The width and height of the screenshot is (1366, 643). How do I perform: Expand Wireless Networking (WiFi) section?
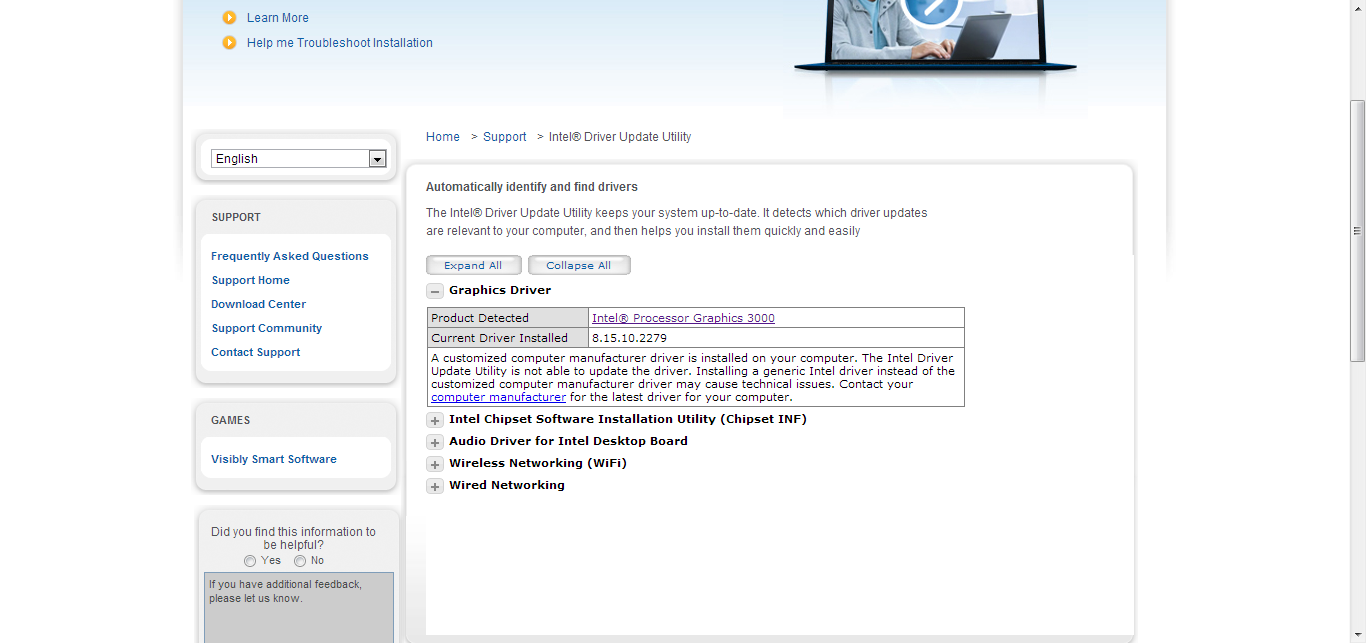435,464
